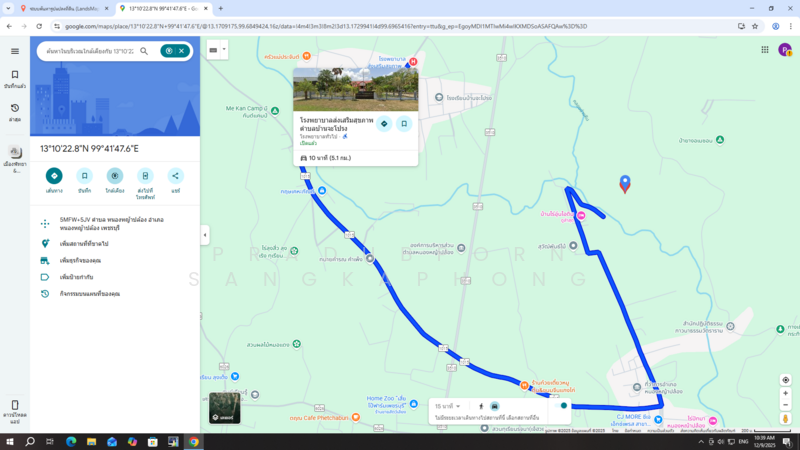
Task: Click the add a label option
Action: click(x=77, y=277)
